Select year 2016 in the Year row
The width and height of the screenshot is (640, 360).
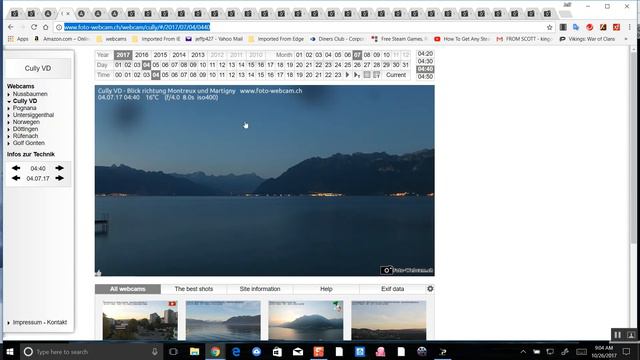[142, 55]
